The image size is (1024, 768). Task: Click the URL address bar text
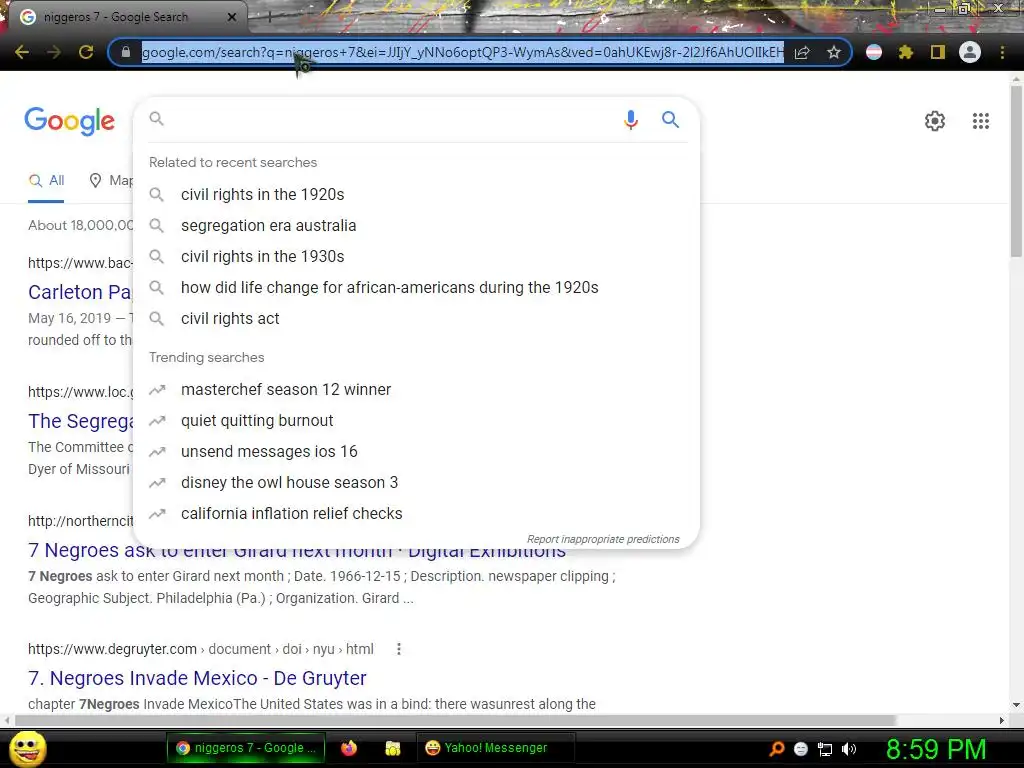point(462,52)
